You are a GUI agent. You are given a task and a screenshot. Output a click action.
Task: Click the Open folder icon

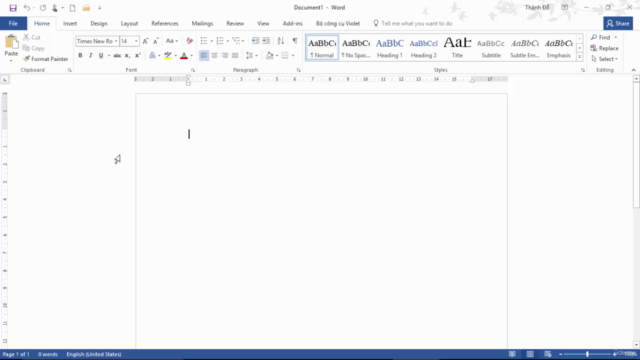(x=86, y=8)
